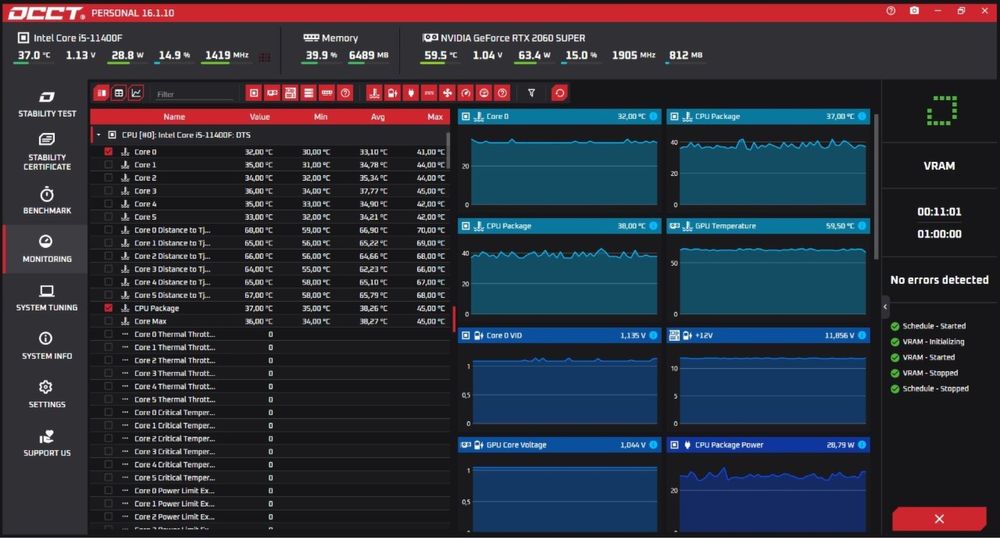Click info circle on CPU Package Power graph

pos(862,445)
